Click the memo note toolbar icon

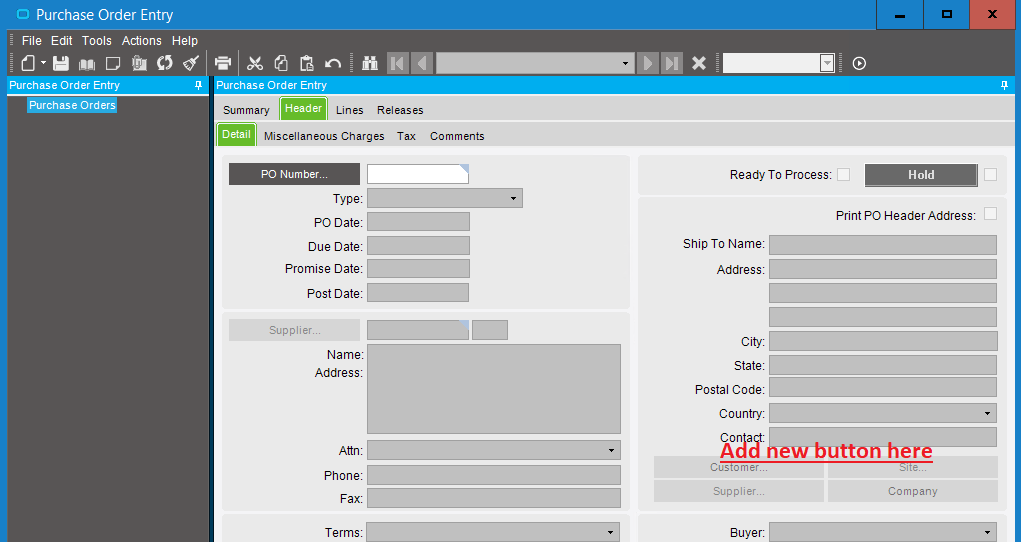click(x=113, y=63)
